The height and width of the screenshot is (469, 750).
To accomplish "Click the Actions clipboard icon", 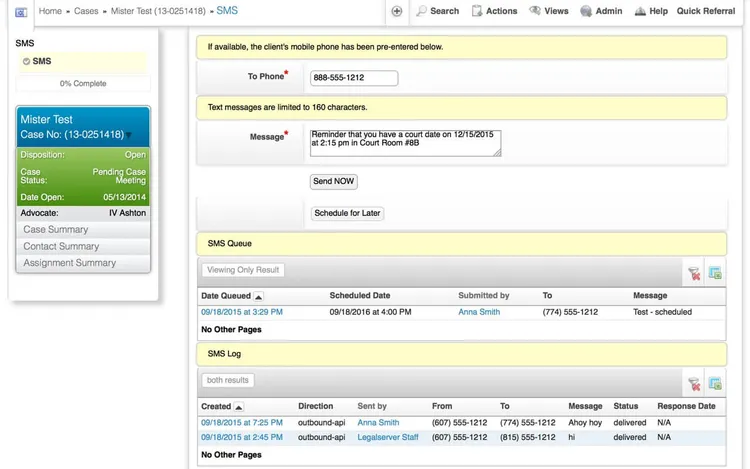I will click(477, 11).
